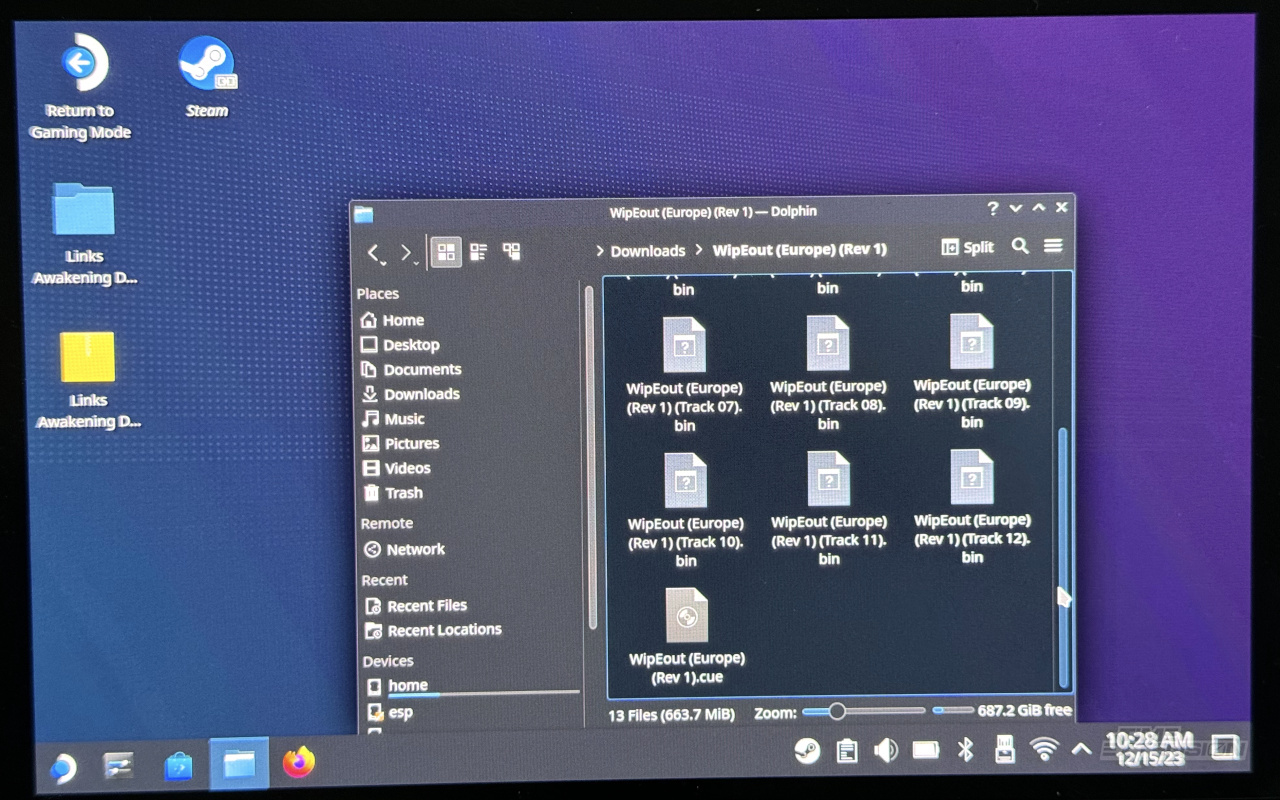Click Dolphin file manager taskbar icon
Image resolution: width=1280 pixels, height=800 pixels.
coord(239,765)
